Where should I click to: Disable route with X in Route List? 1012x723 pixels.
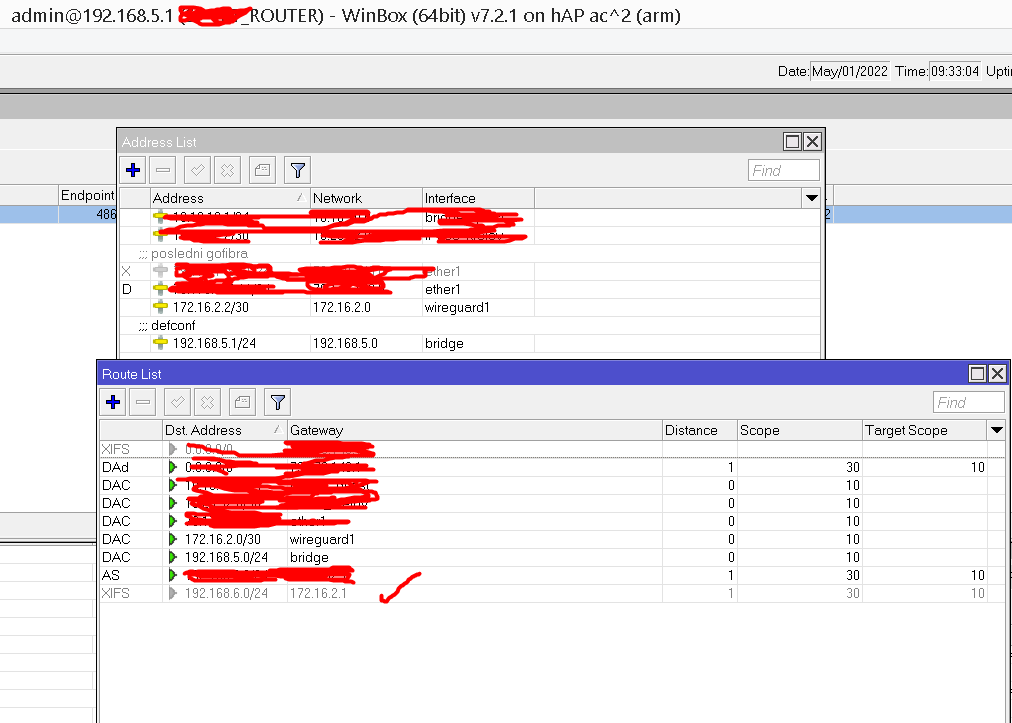[207, 402]
